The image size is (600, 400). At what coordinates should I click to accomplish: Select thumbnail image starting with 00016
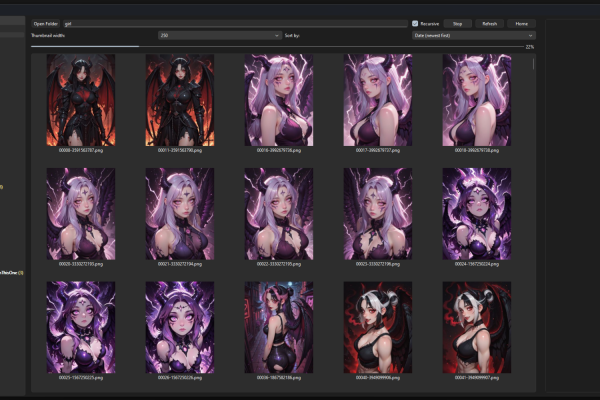click(279, 100)
